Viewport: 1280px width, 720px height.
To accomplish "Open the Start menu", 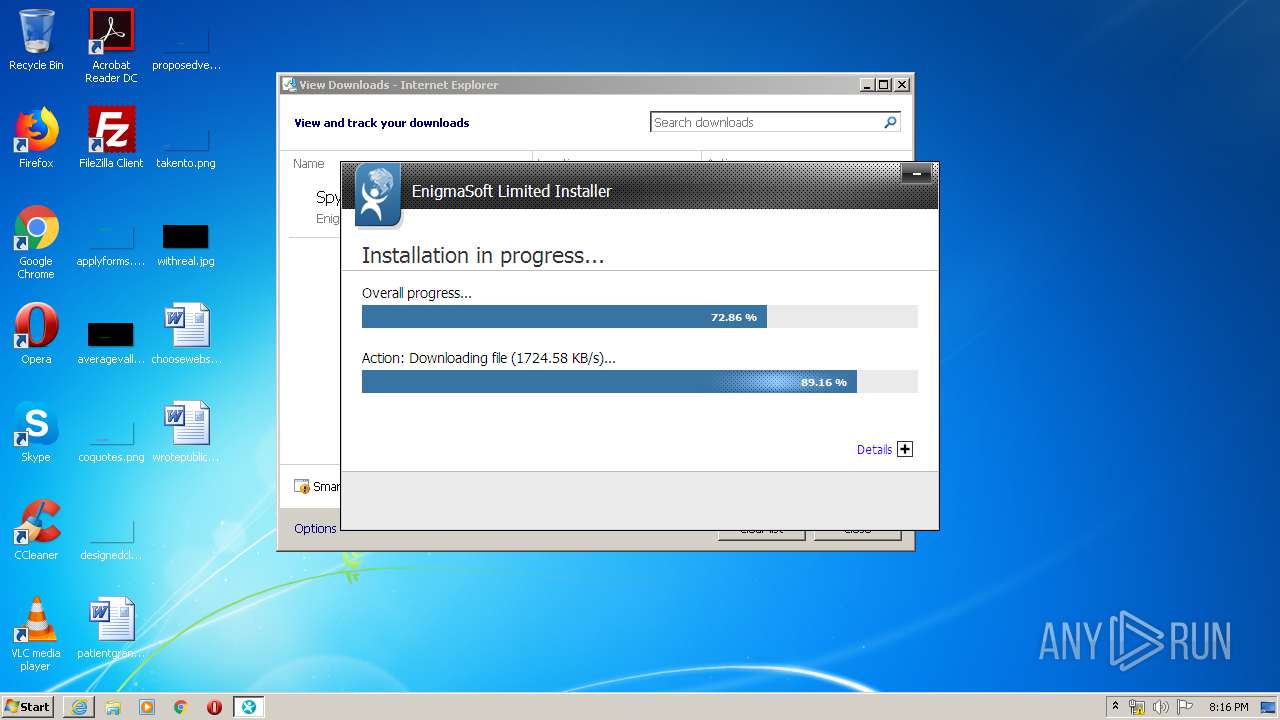I will [x=27, y=706].
